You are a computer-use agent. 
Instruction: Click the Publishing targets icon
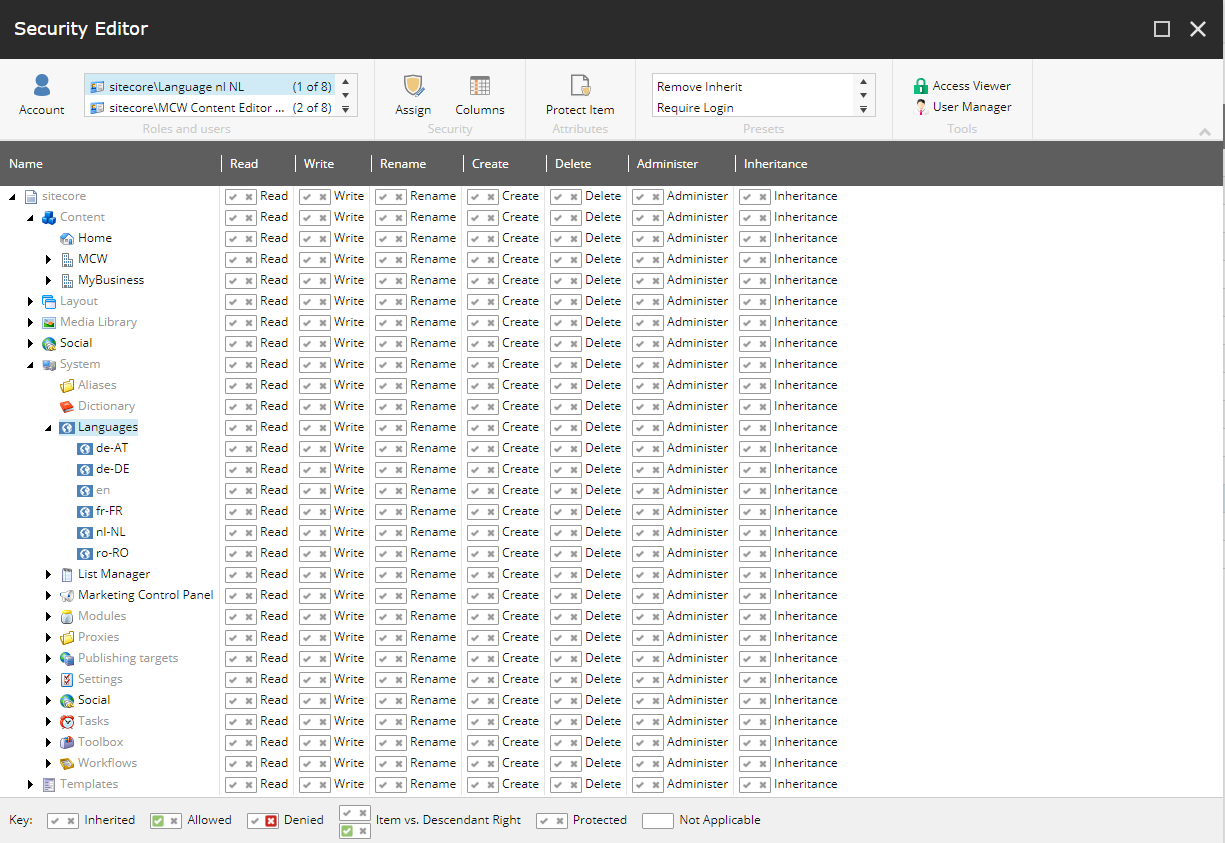click(x=67, y=658)
